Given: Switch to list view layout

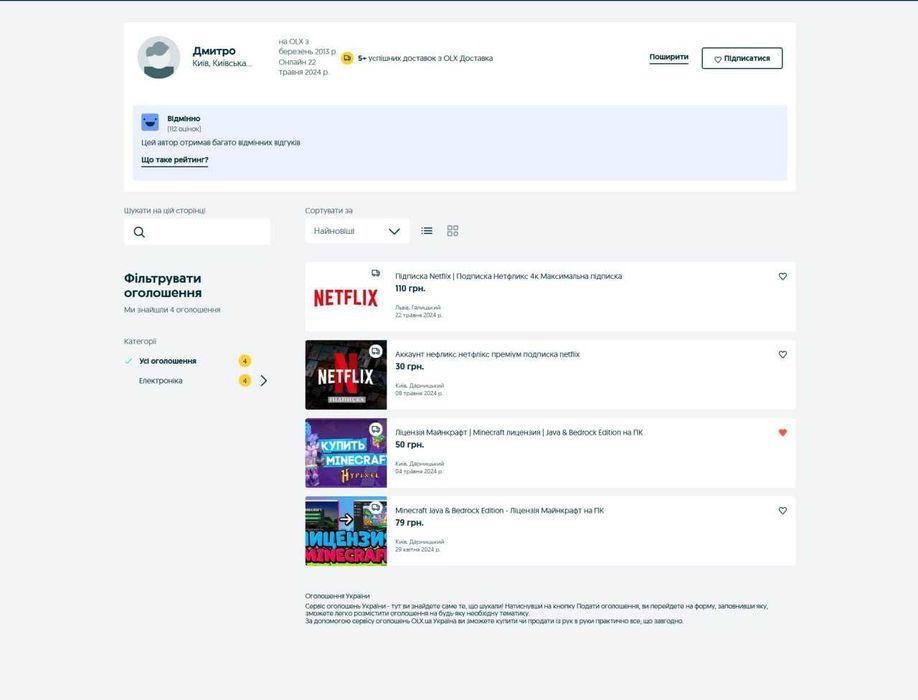Looking at the screenshot, I should coord(427,231).
